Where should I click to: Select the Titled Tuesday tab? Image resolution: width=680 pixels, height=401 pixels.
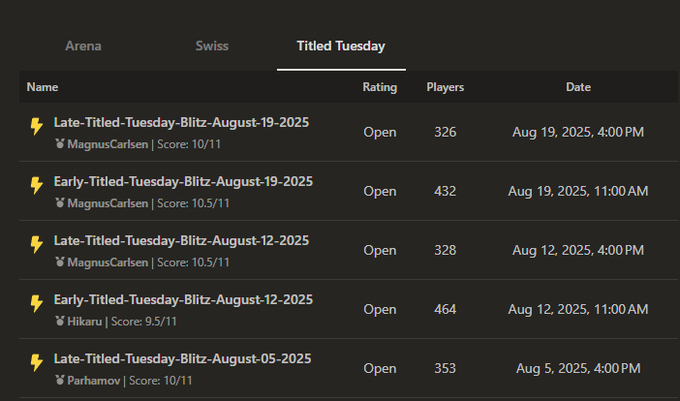click(341, 46)
